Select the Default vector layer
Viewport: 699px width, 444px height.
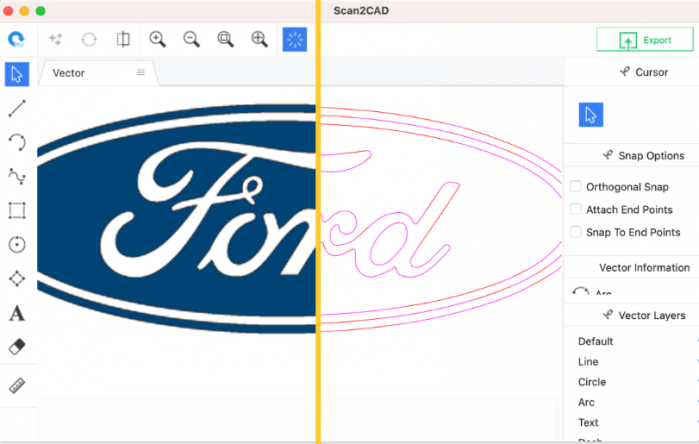point(595,341)
